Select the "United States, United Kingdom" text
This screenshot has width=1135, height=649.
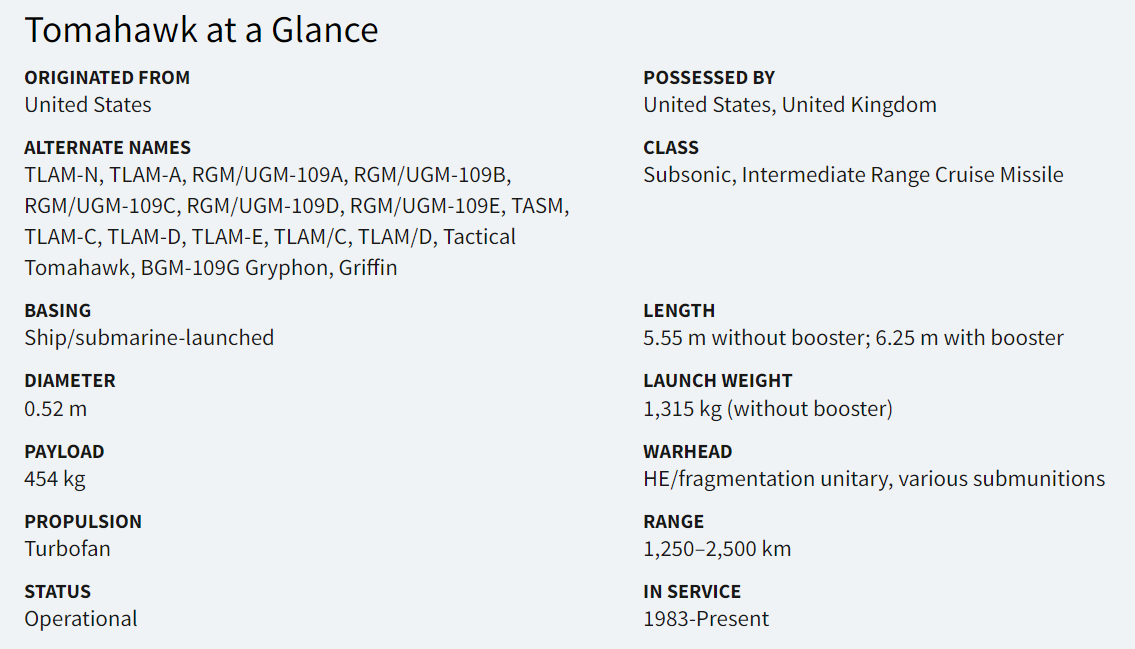[x=790, y=105]
